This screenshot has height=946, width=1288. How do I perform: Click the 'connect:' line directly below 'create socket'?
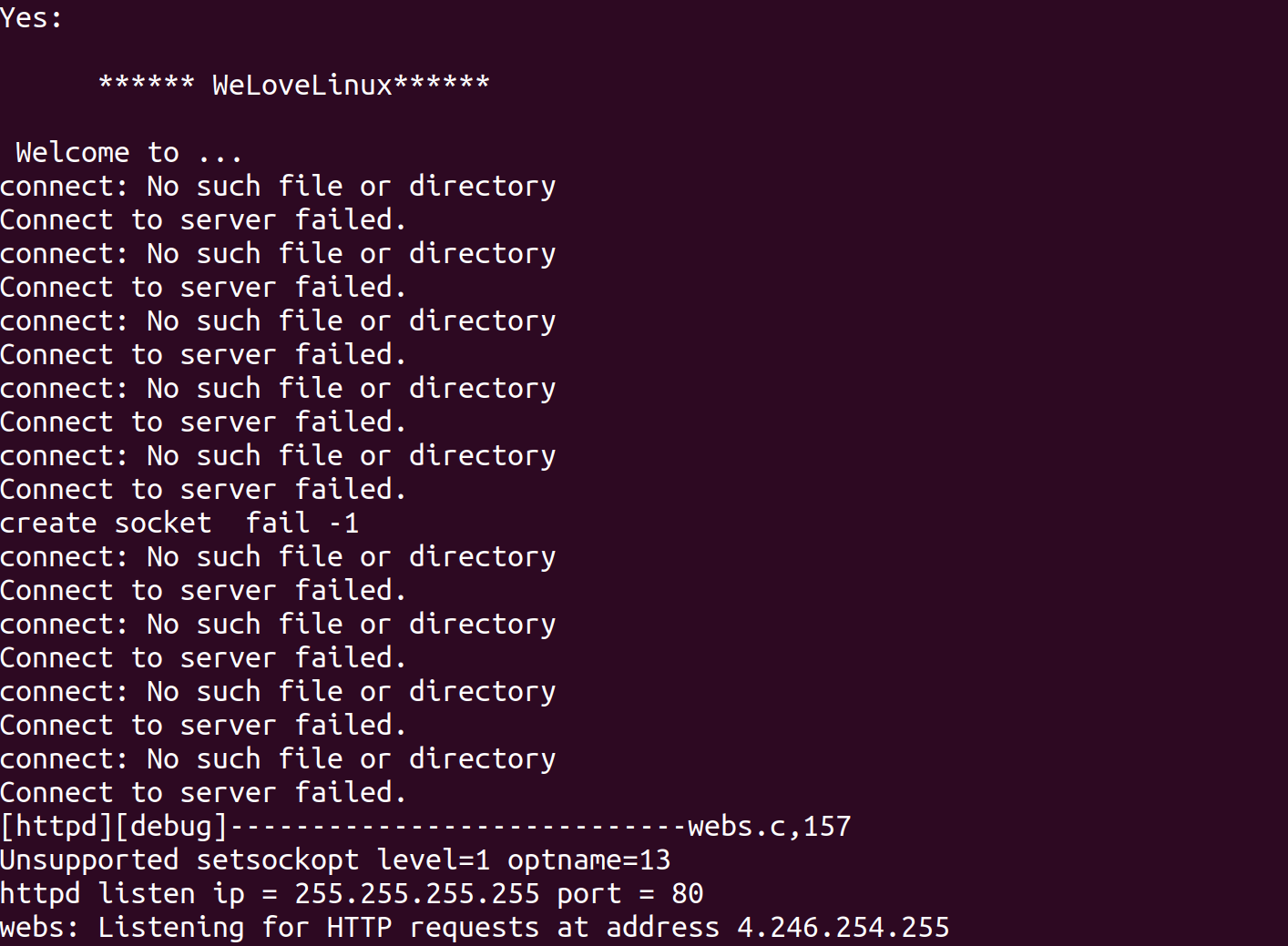point(278,556)
